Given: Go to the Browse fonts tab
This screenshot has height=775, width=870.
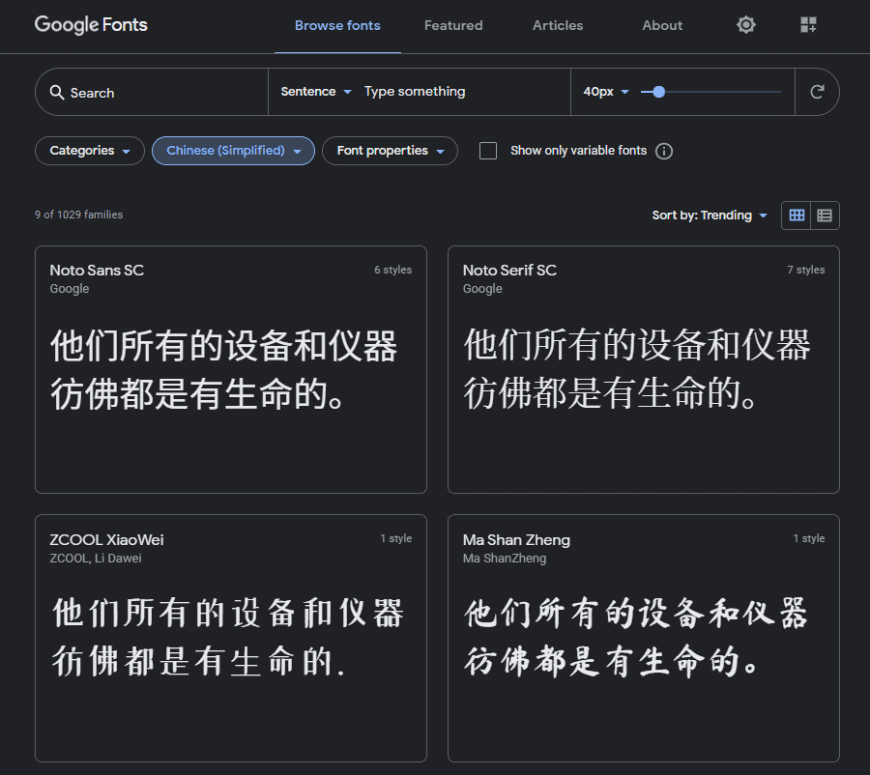Looking at the screenshot, I should point(337,26).
